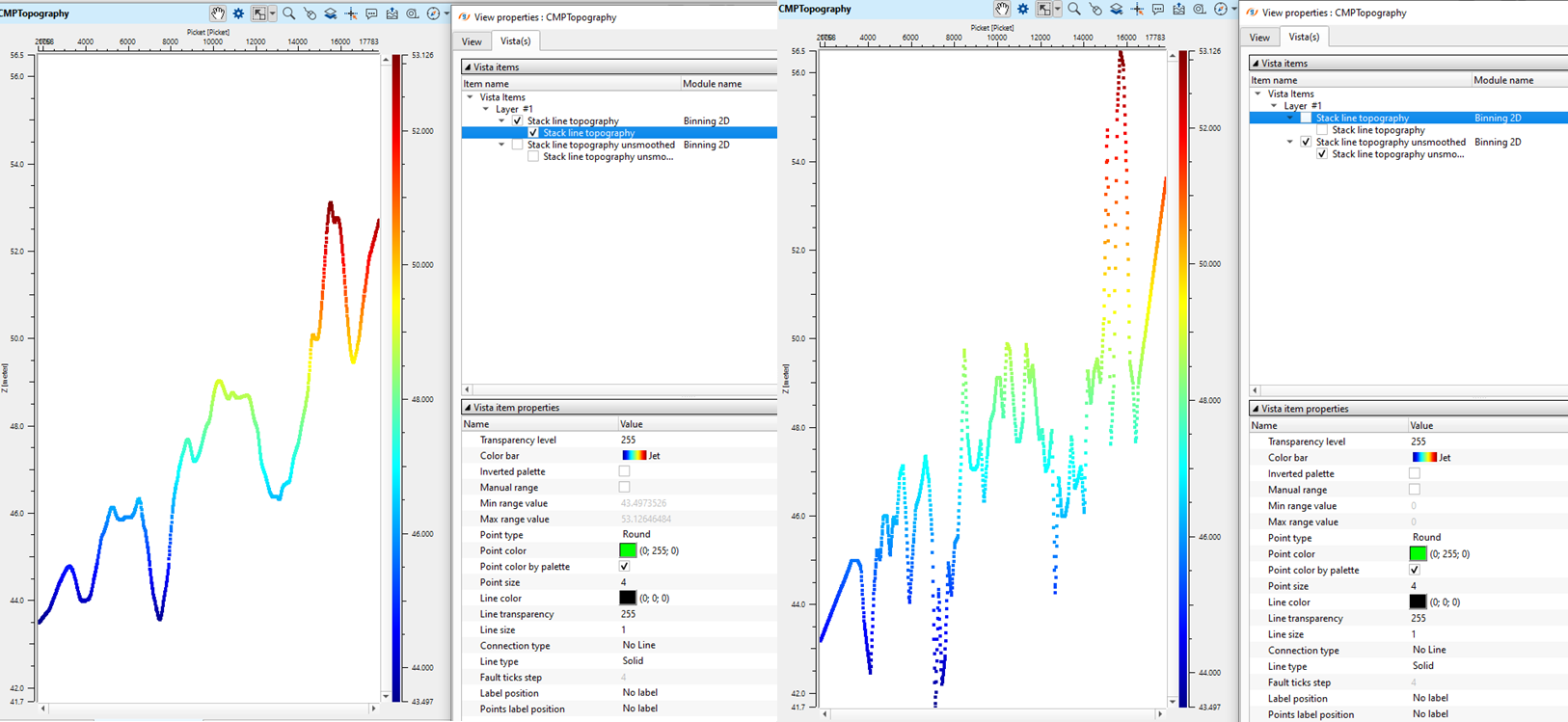Image resolution: width=1568 pixels, height=722 pixels.
Task: Uncheck 'Point color by palette' in right panel
Action: tap(1414, 570)
